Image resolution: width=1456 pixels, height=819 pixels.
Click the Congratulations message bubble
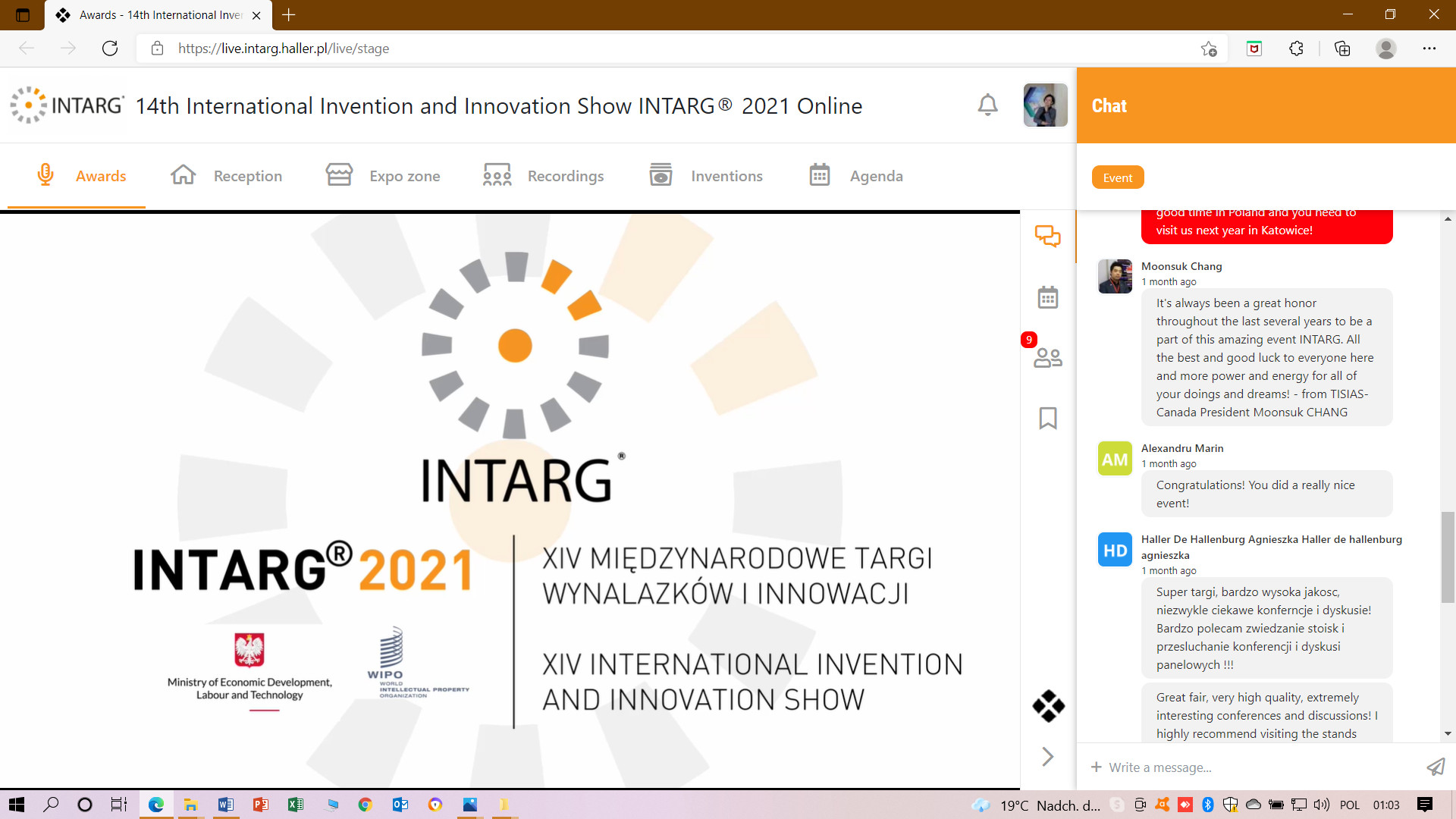[x=1266, y=494]
